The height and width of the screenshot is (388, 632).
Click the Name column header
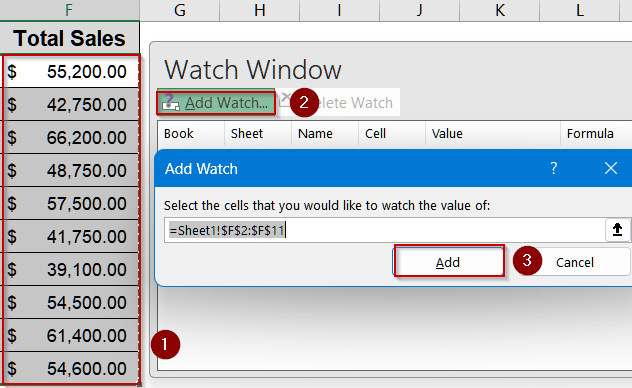pyautogui.click(x=325, y=133)
